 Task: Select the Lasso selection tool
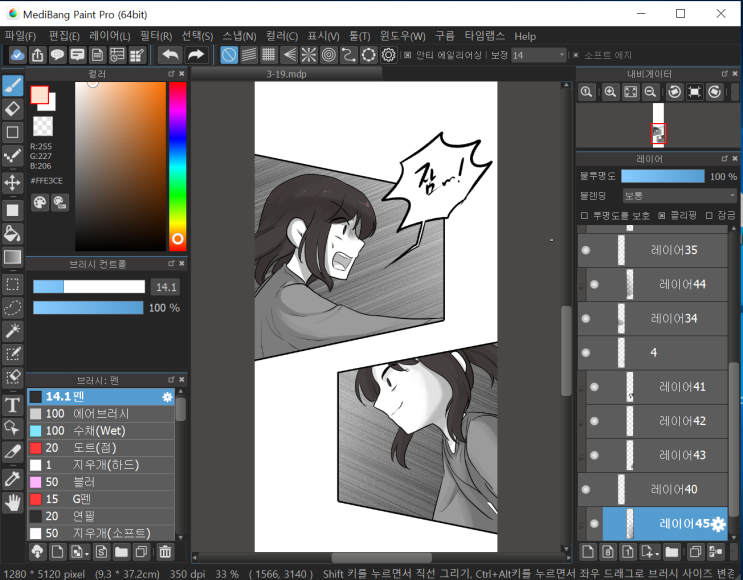(13, 308)
